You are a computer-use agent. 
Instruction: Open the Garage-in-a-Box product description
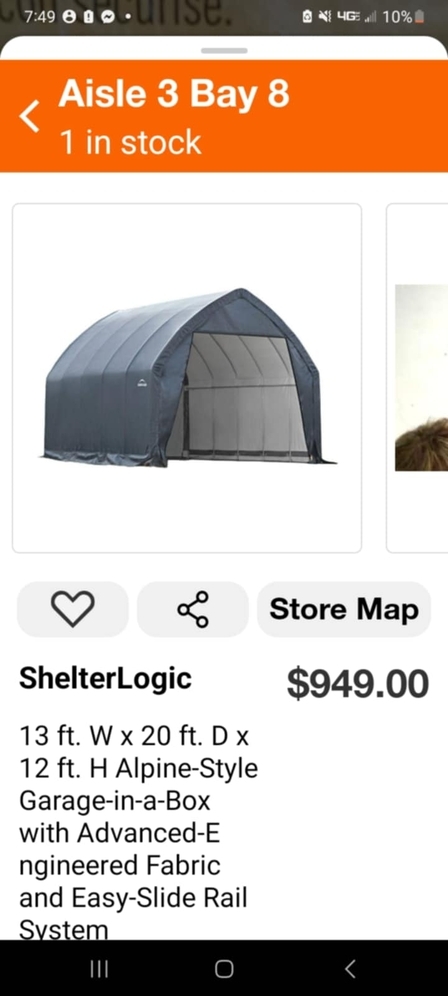tap(139, 833)
